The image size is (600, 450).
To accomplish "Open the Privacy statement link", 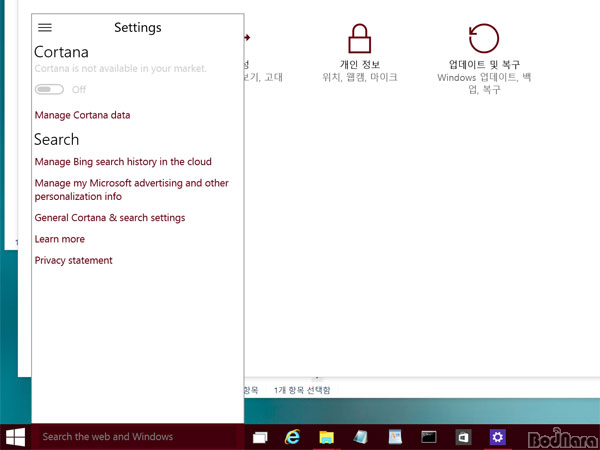I will point(73,261).
